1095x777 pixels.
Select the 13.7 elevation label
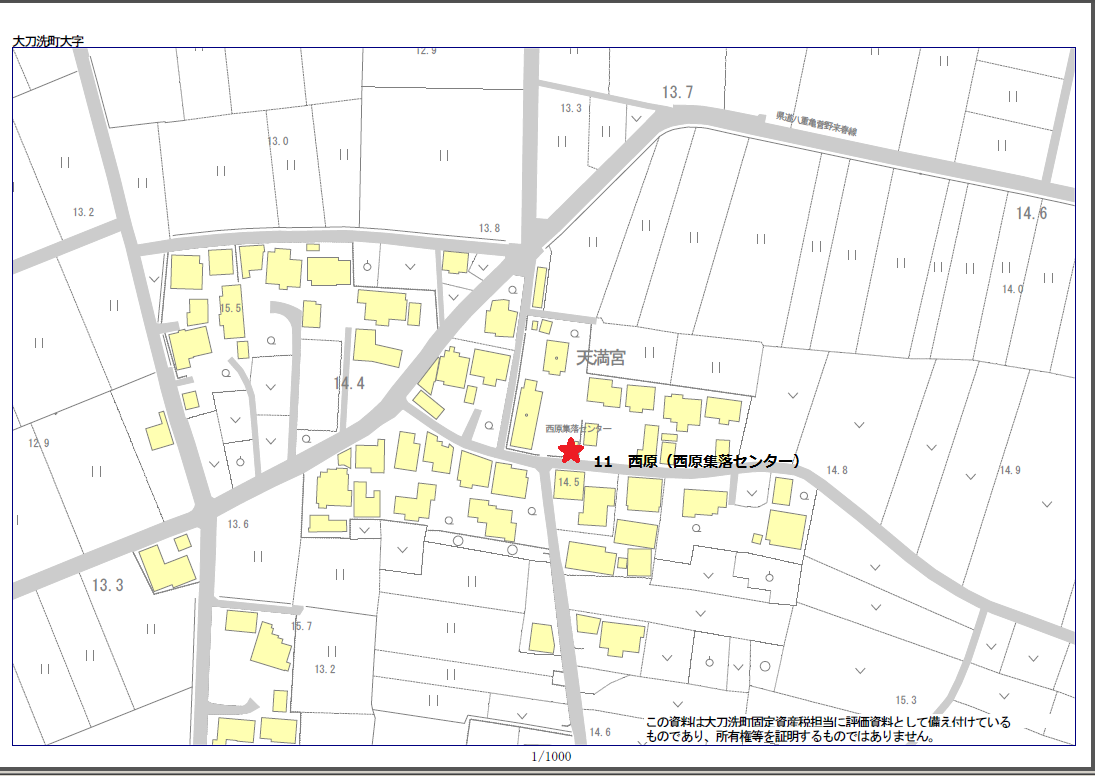click(x=677, y=93)
